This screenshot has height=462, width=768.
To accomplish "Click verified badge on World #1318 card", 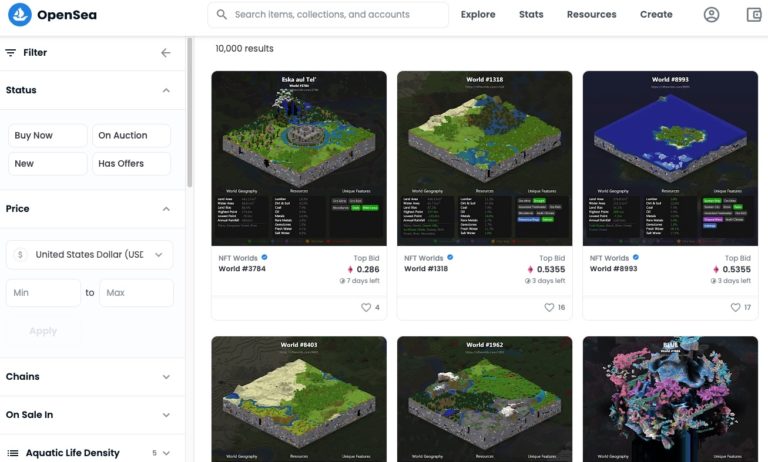I will (450, 257).
